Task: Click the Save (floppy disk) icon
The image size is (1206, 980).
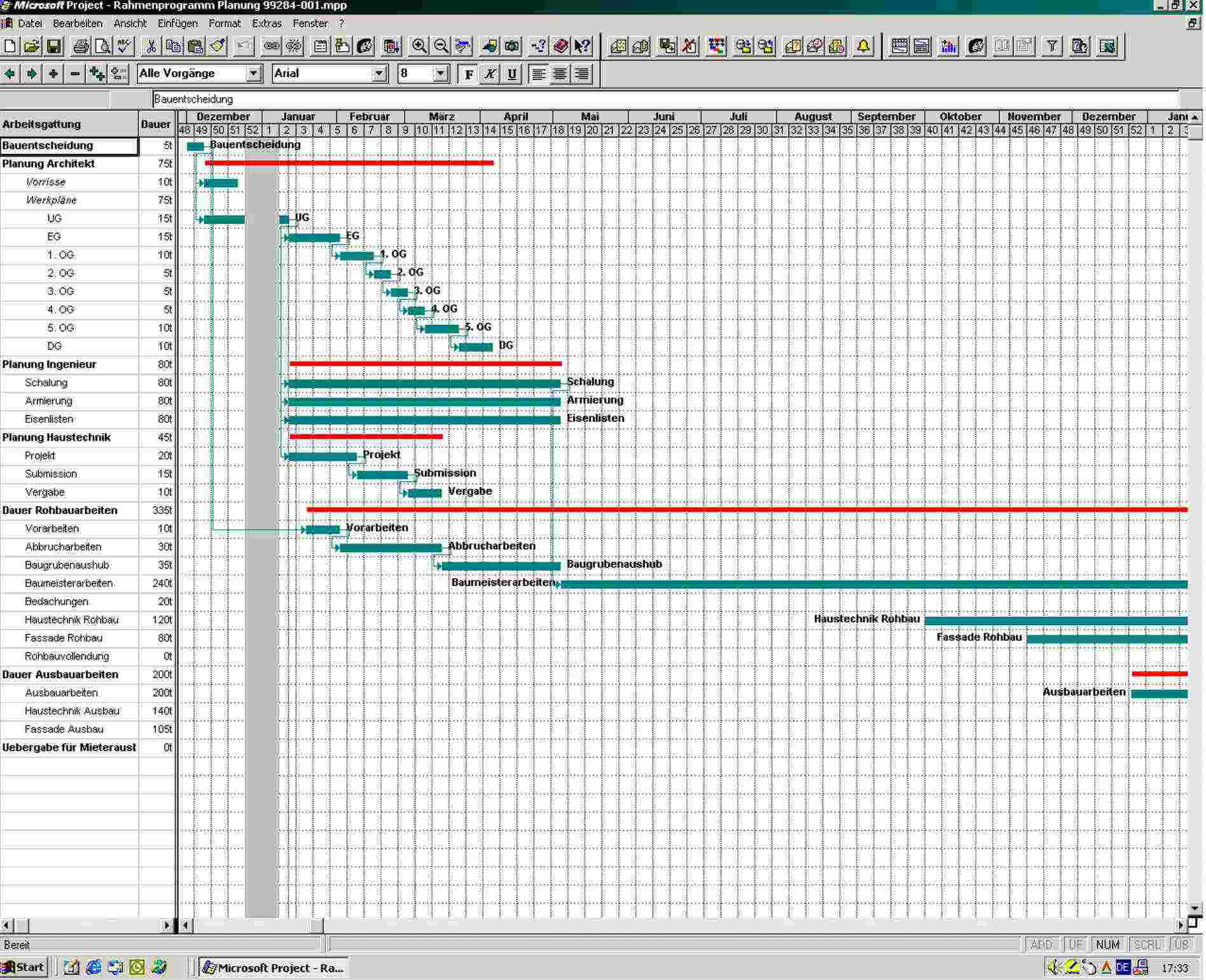Action: 54,46
